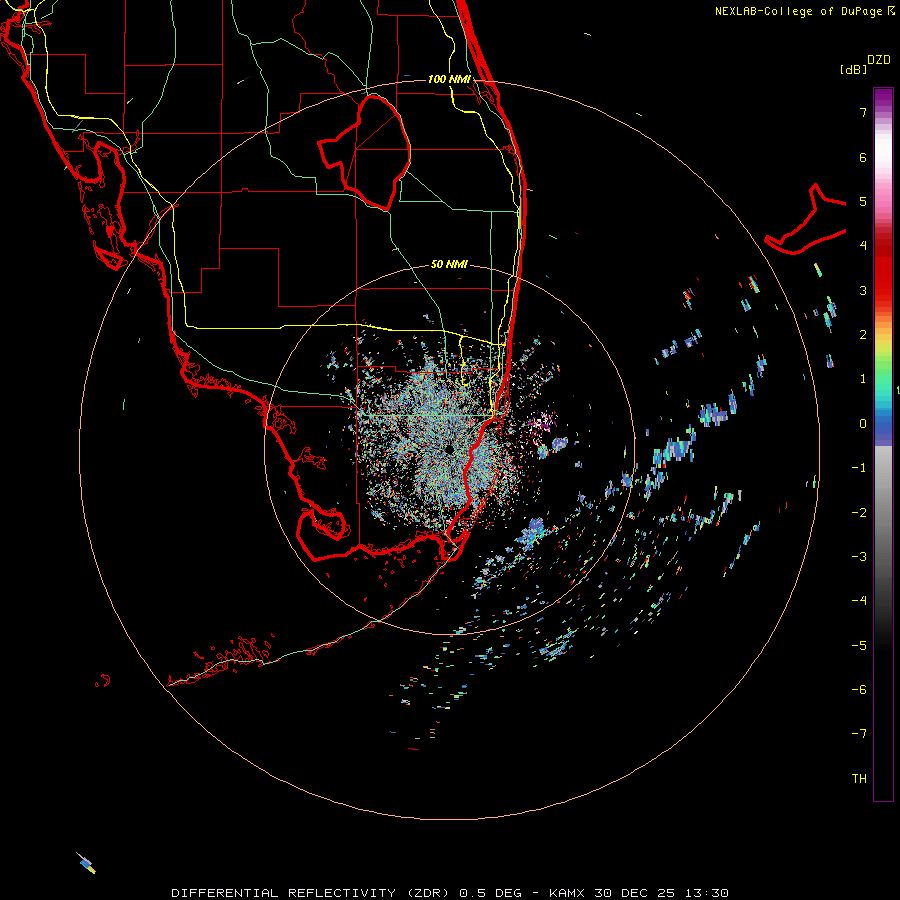Pick the purple top of the color bar
The width and height of the screenshot is (900, 900).
(x=883, y=96)
